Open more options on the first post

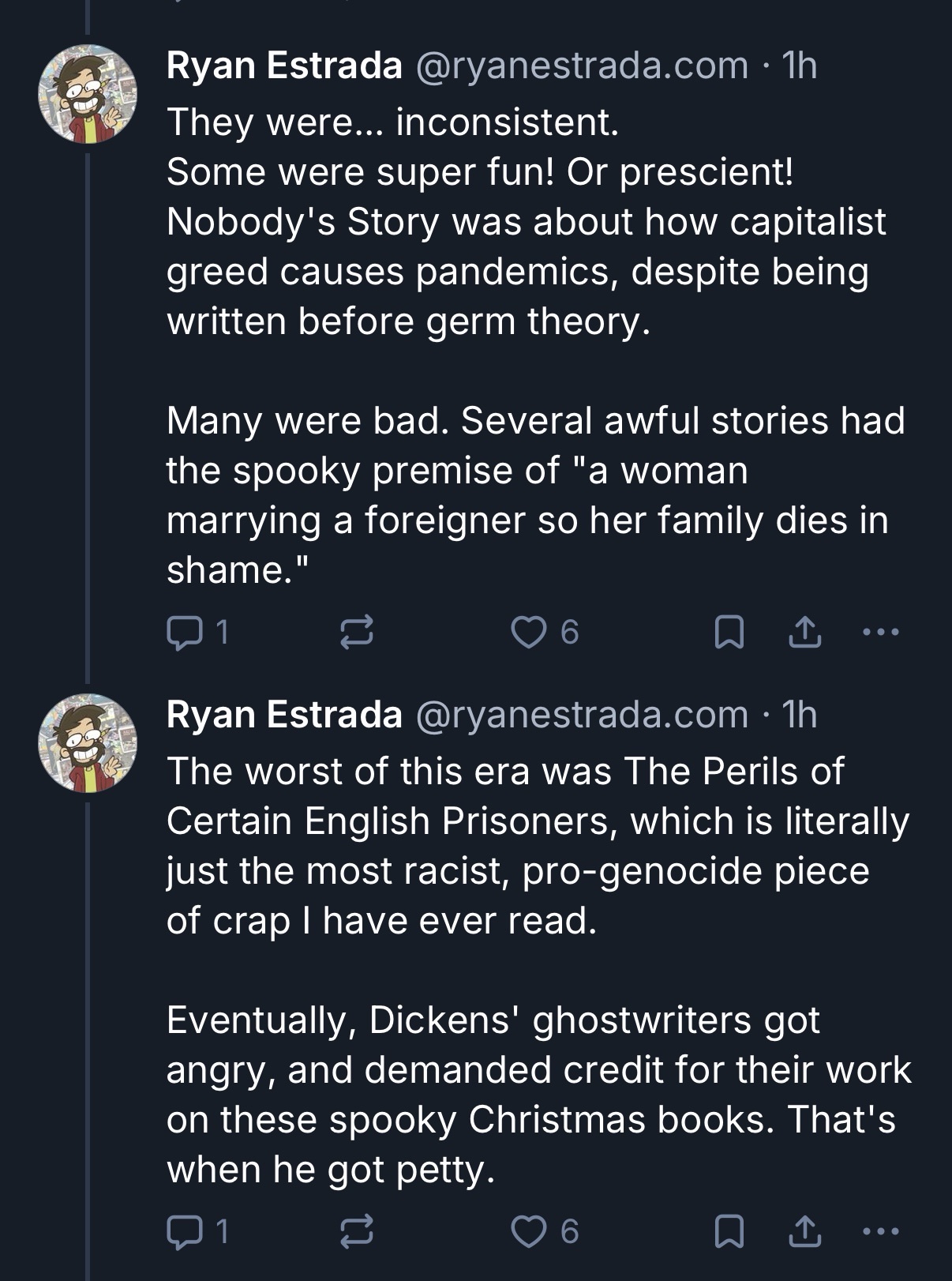coord(880,633)
